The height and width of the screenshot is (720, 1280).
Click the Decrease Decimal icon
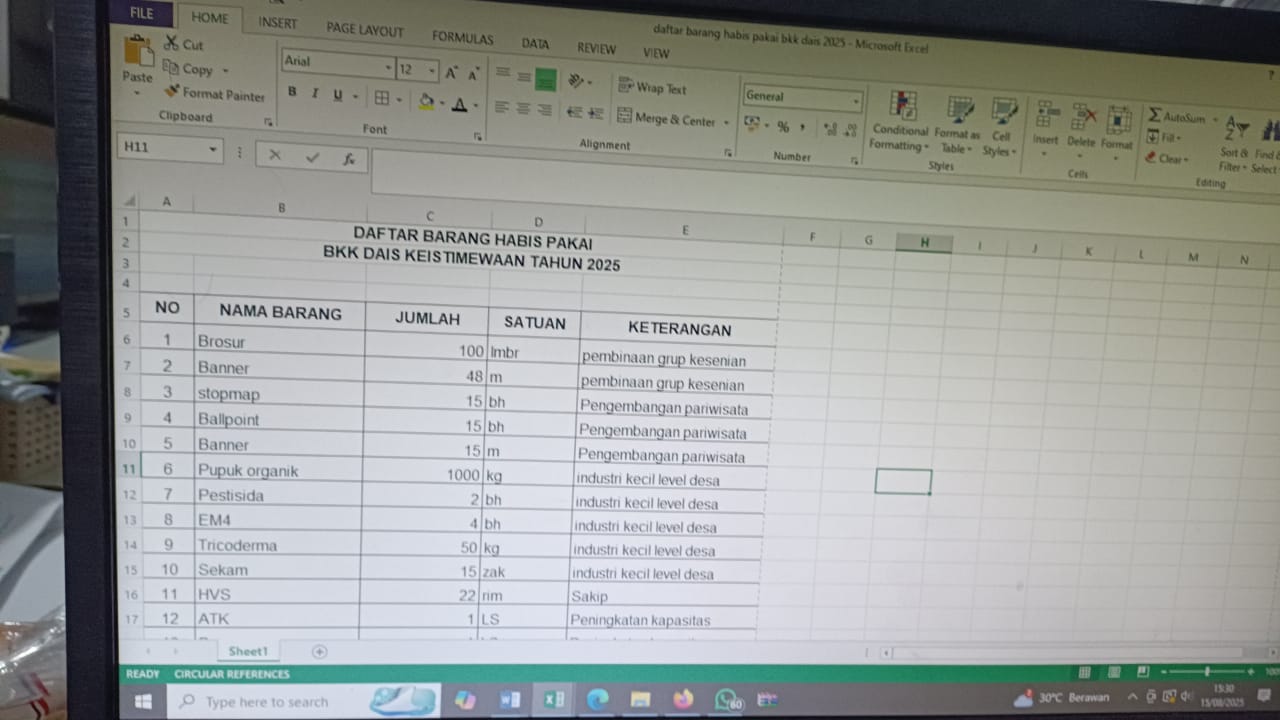click(x=851, y=130)
